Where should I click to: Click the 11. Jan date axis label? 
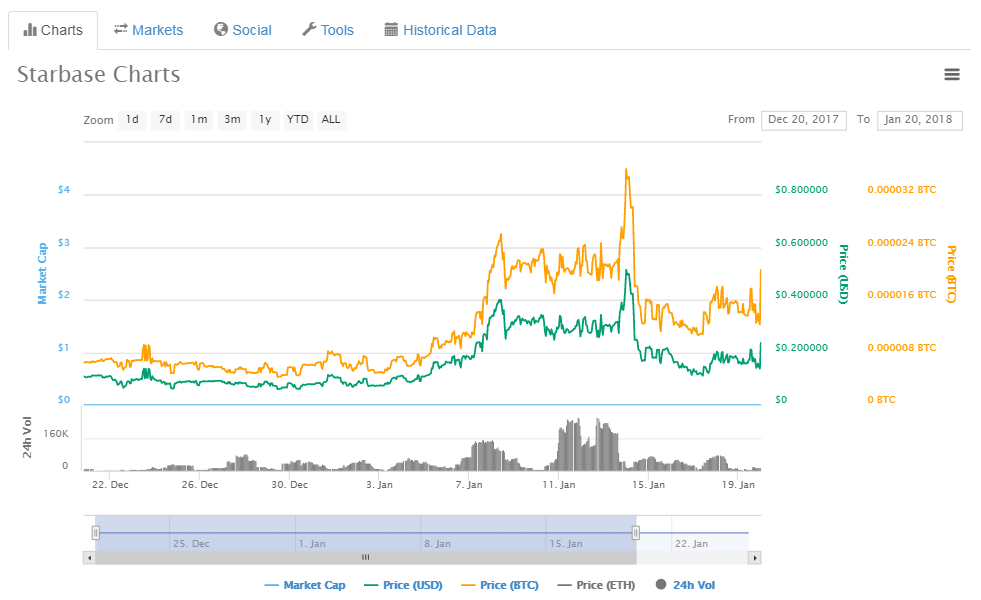click(x=559, y=484)
